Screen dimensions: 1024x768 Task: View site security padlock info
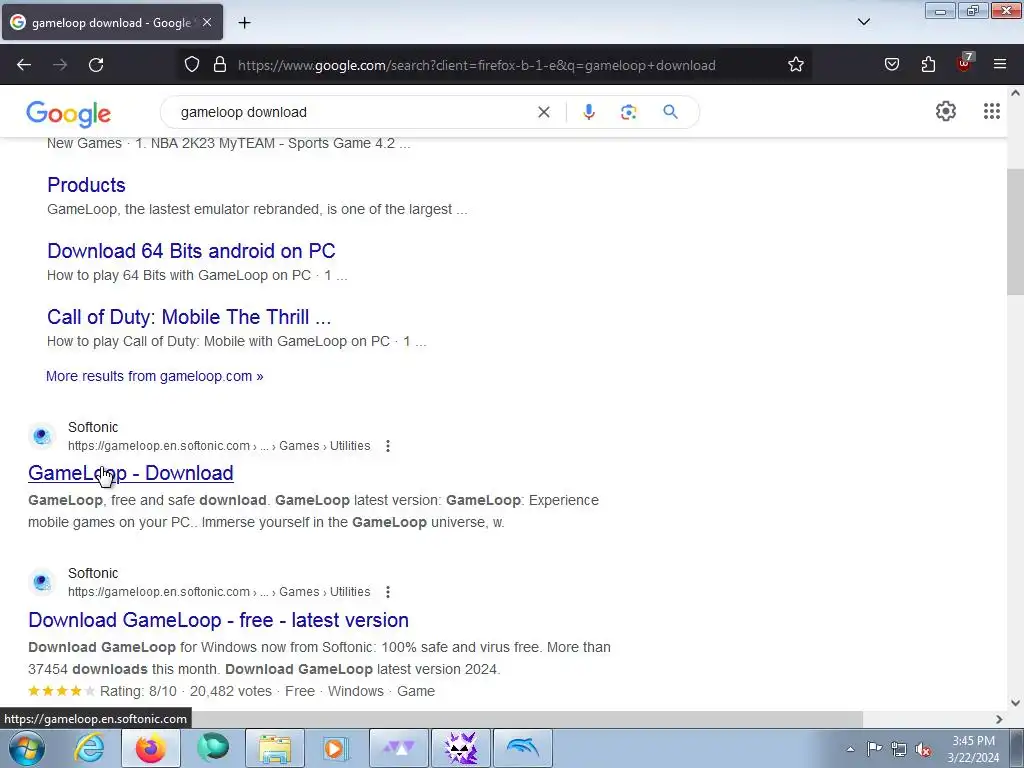pos(220,65)
